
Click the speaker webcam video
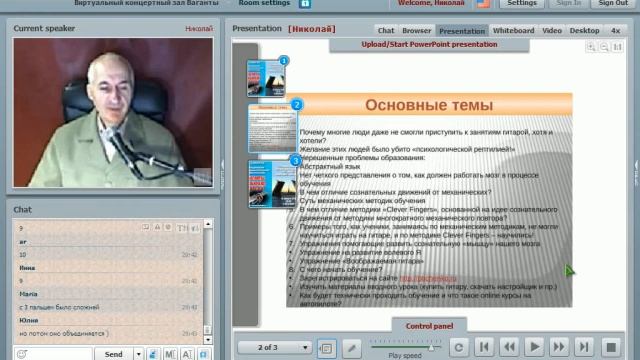[113, 113]
